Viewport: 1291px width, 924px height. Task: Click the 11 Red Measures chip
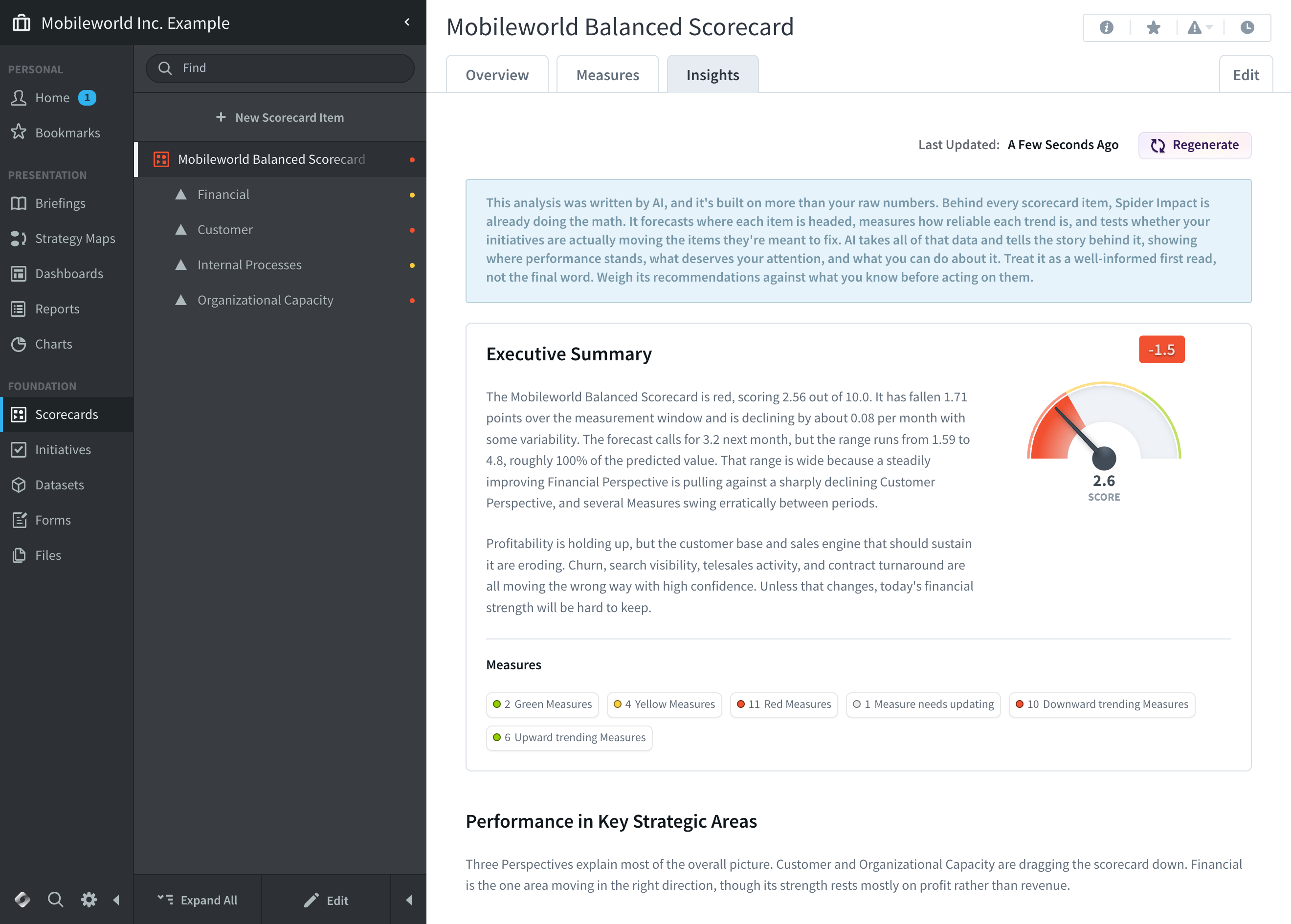[x=783, y=704]
